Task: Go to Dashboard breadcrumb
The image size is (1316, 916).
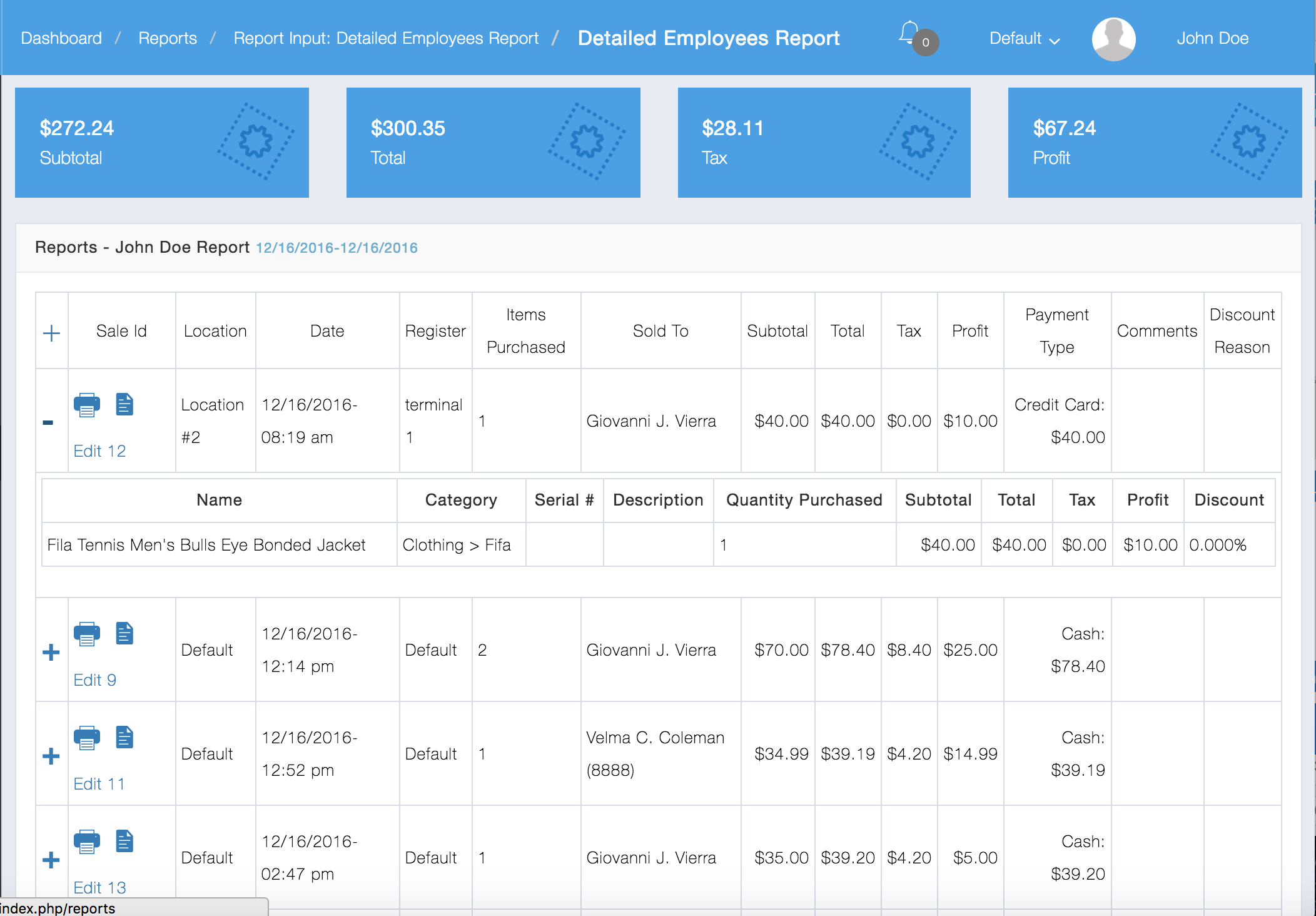Action: point(61,39)
